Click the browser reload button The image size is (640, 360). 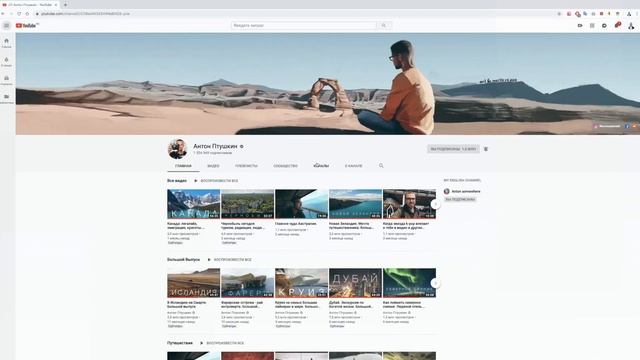coord(19,13)
